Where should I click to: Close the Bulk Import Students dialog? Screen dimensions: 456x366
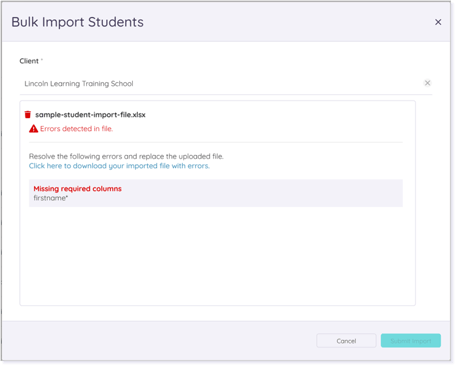click(x=438, y=22)
